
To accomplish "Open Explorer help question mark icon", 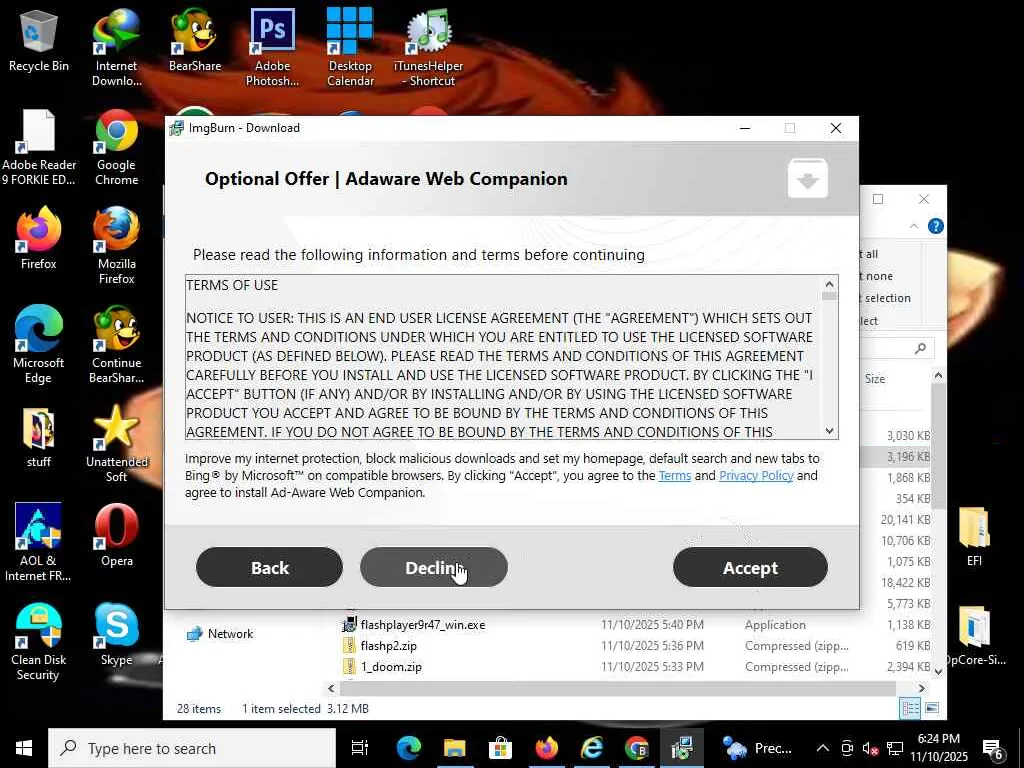I will coord(935,226).
